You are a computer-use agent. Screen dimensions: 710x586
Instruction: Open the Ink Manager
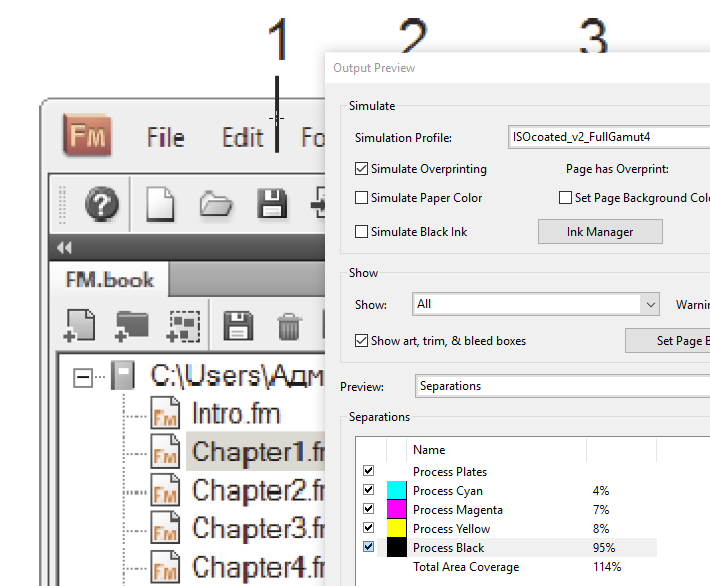pyautogui.click(x=600, y=232)
